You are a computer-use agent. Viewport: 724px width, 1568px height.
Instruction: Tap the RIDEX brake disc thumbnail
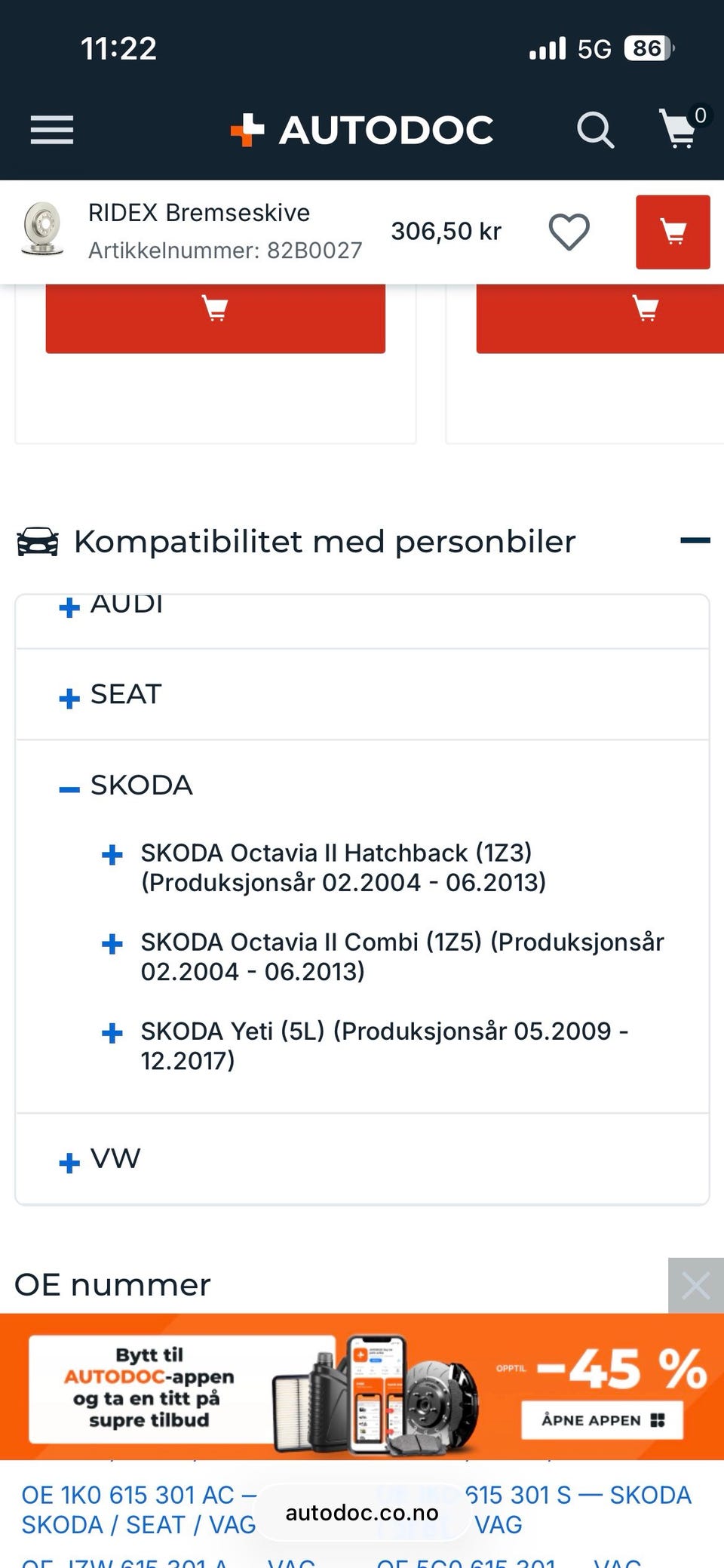[43, 228]
